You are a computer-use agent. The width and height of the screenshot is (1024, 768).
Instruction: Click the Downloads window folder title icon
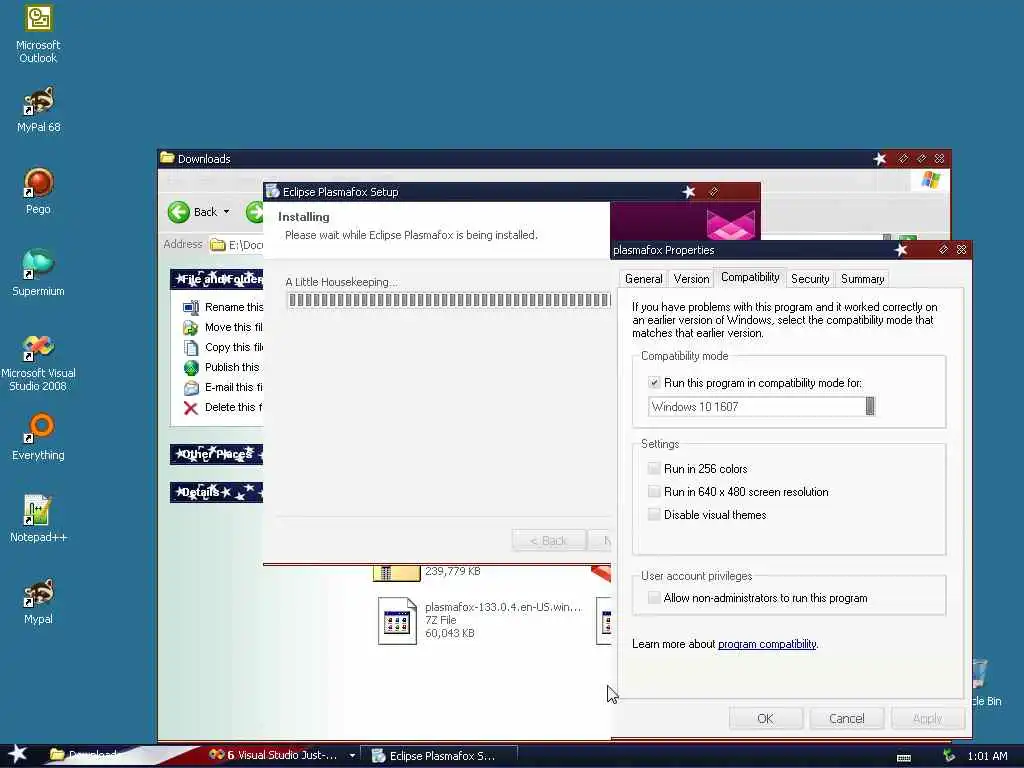167,158
